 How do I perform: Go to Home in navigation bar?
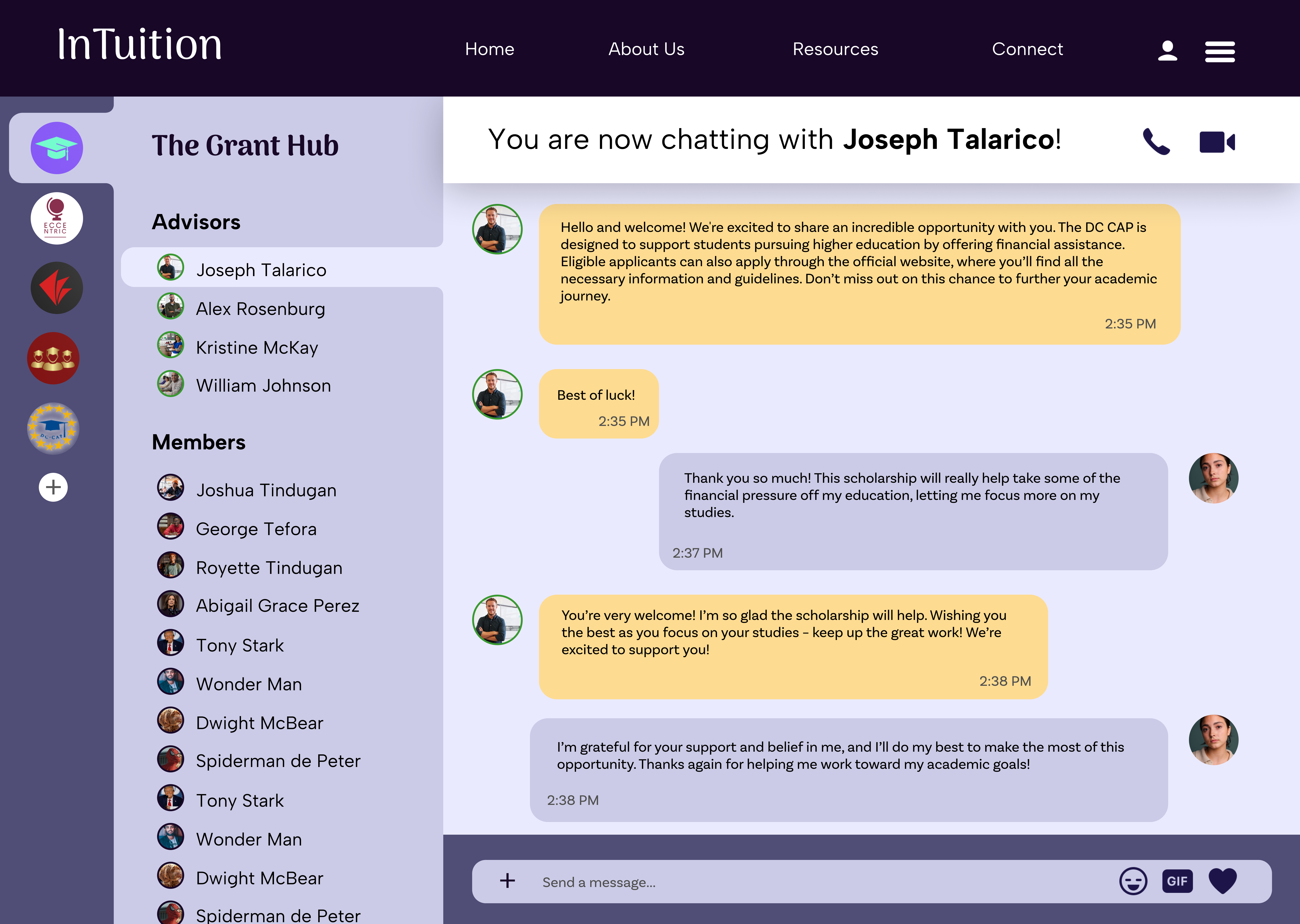[x=490, y=49]
